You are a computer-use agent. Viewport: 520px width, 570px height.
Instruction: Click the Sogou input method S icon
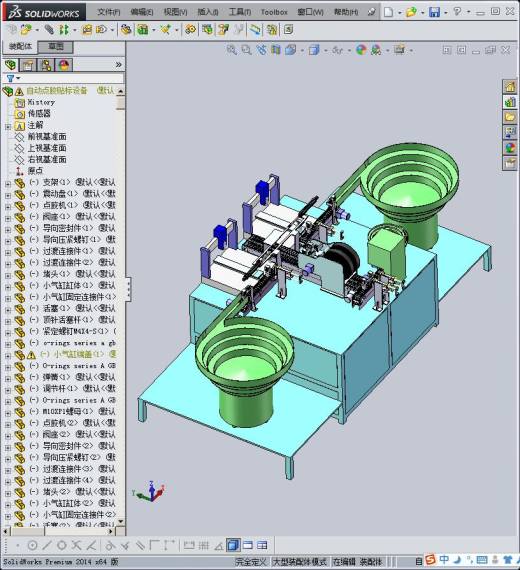coord(430,560)
